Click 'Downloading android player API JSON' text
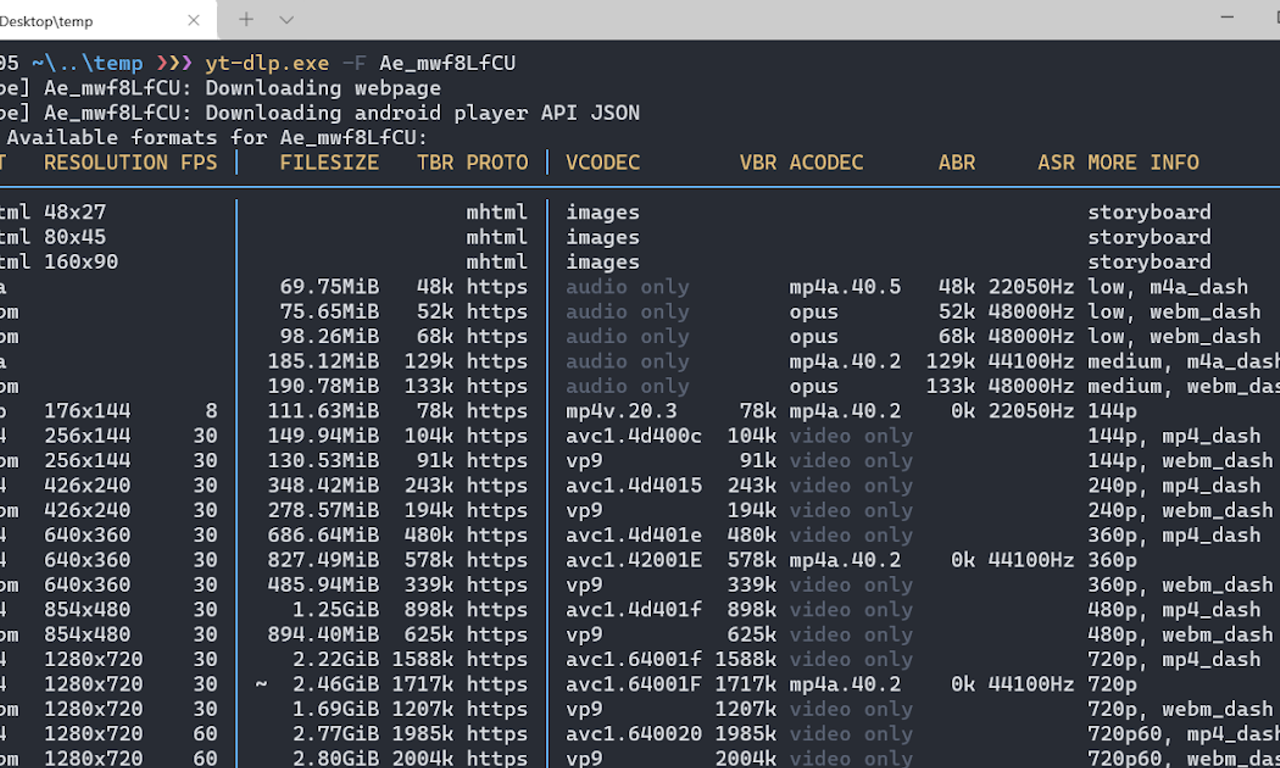The height and width of the screenshot is (768, 1280). pyautogui.click(x=422, y=112)
